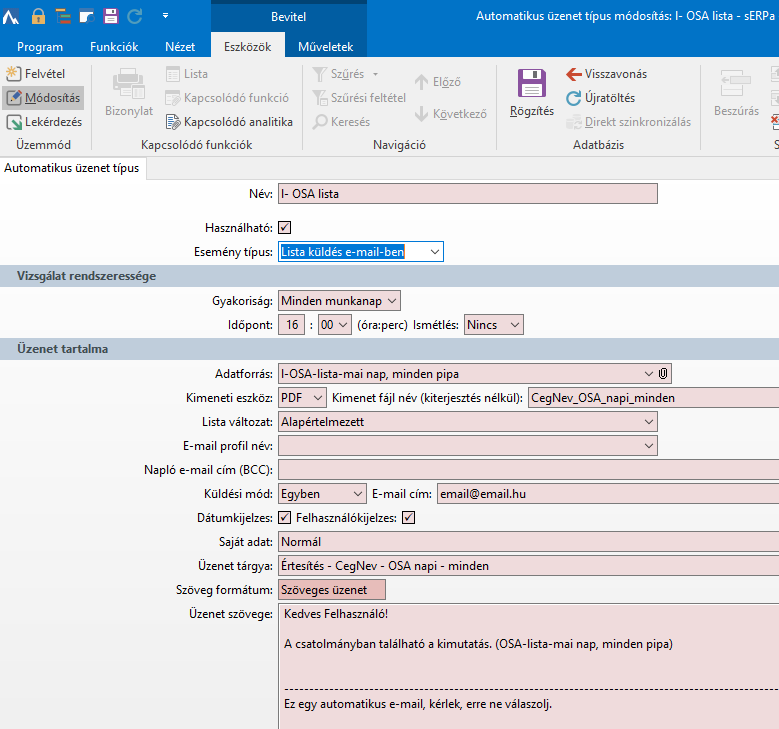Screen dimensions: 779x729
Task: Switch to Felvétel mode
Action: 38,74
